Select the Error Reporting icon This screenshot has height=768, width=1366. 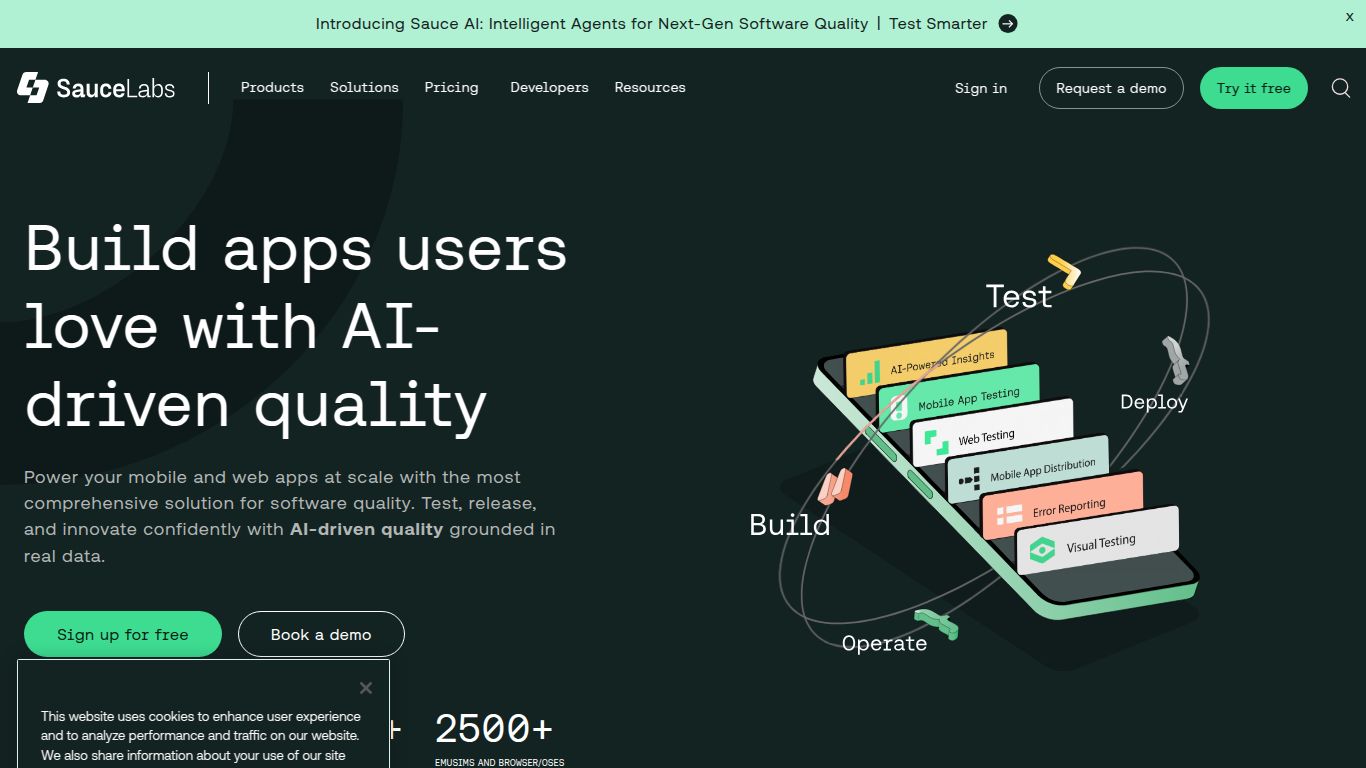(x=1009, y=516)
